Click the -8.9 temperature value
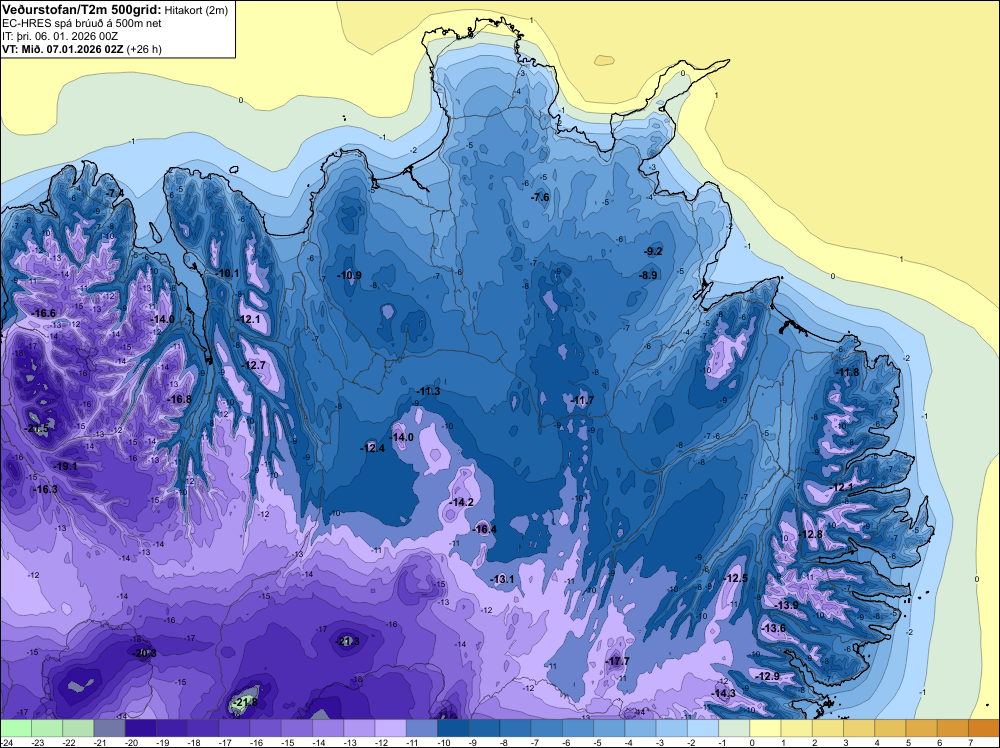This screenshot has height=748, width=1000. (x=648, y=275)
